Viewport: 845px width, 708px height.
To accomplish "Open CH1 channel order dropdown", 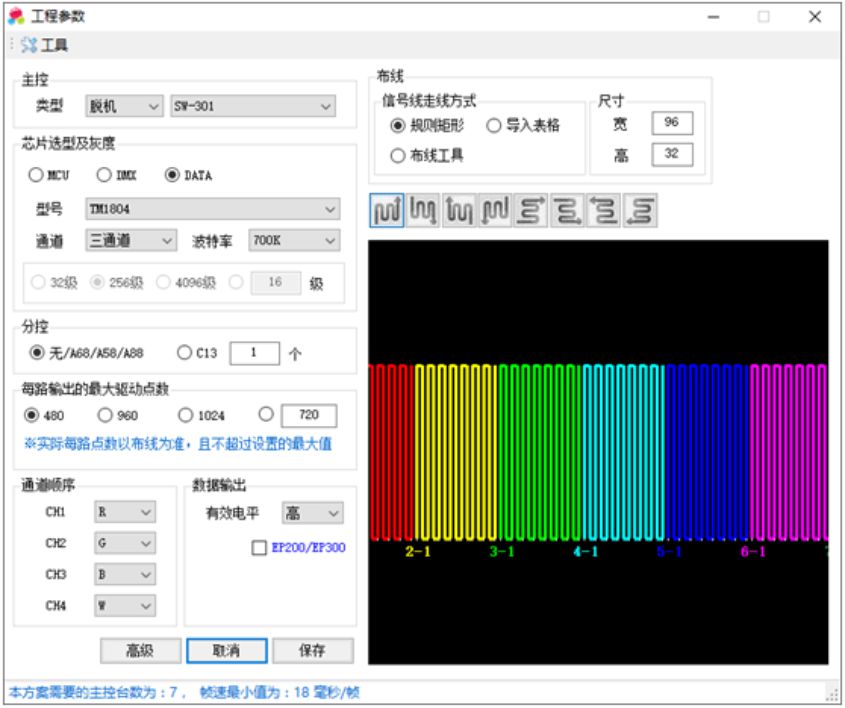I will click(x=125, y=512).
